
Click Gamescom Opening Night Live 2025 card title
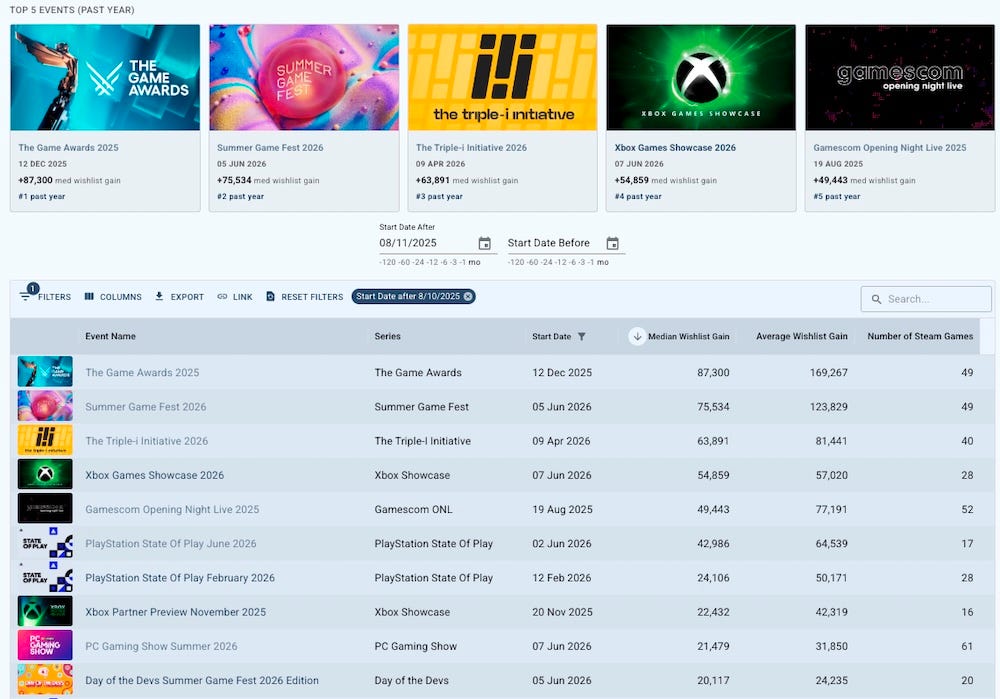[889, 147]
